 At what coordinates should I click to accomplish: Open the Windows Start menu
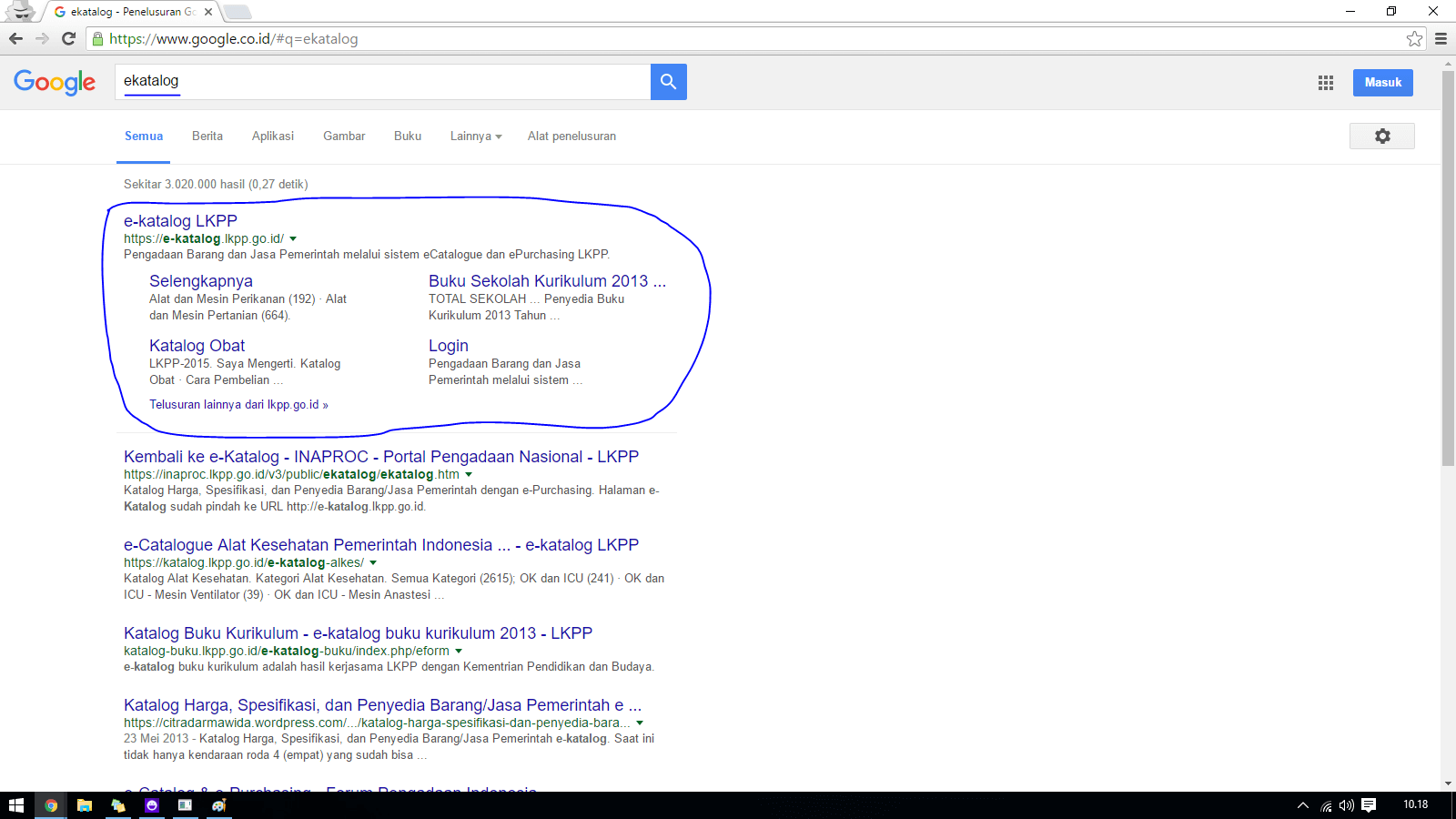coord(16,805)
